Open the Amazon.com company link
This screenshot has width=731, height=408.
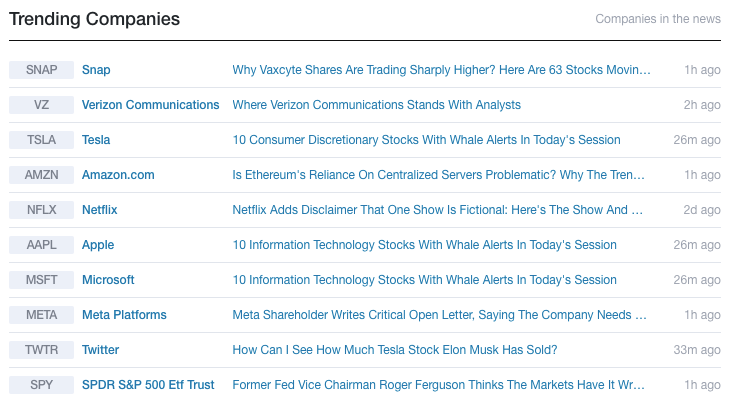click(118, 175)
